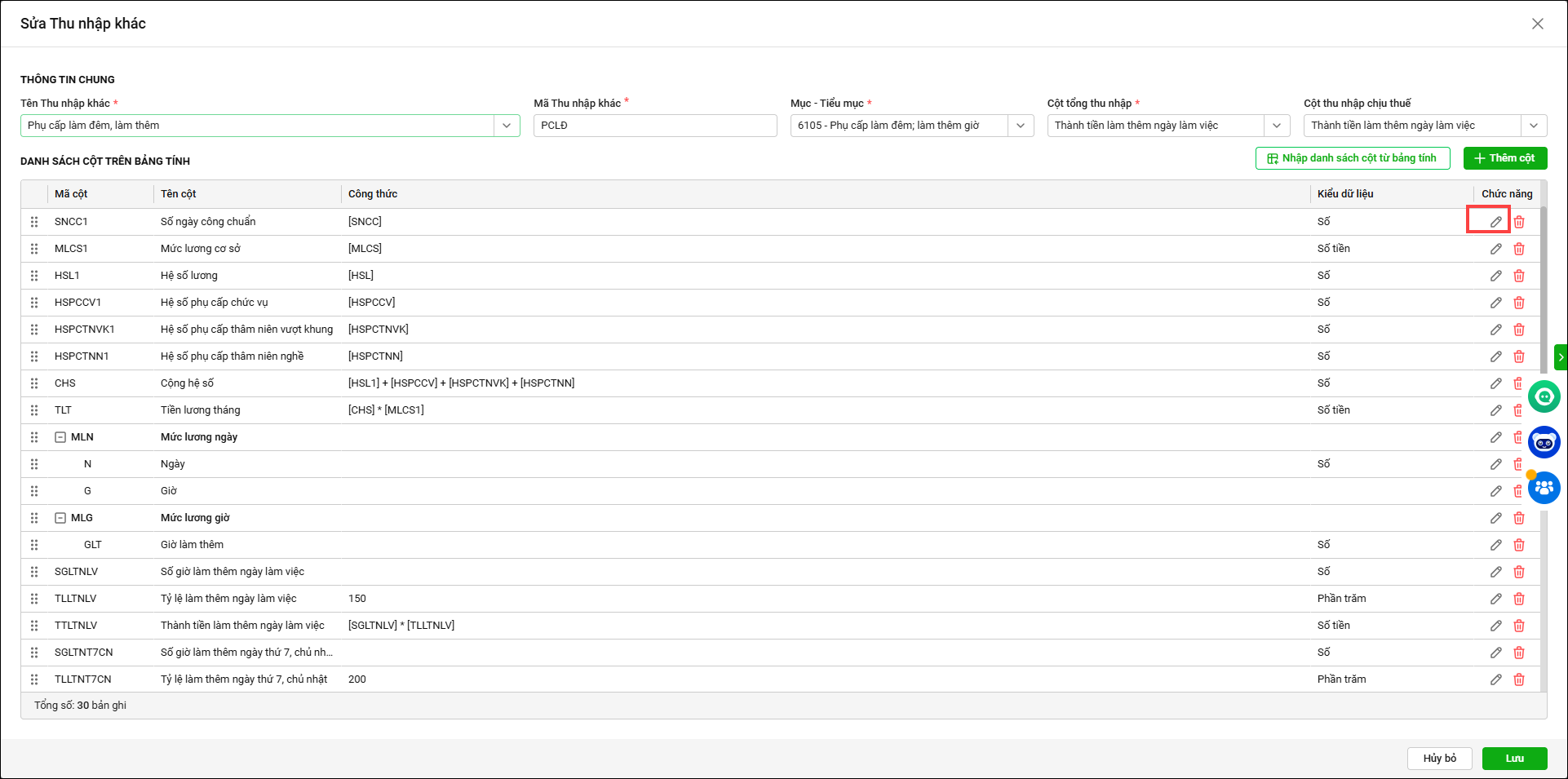
Task: Click edit pencil for HSPCCV1 row
Action: (x=1495, y=303)
